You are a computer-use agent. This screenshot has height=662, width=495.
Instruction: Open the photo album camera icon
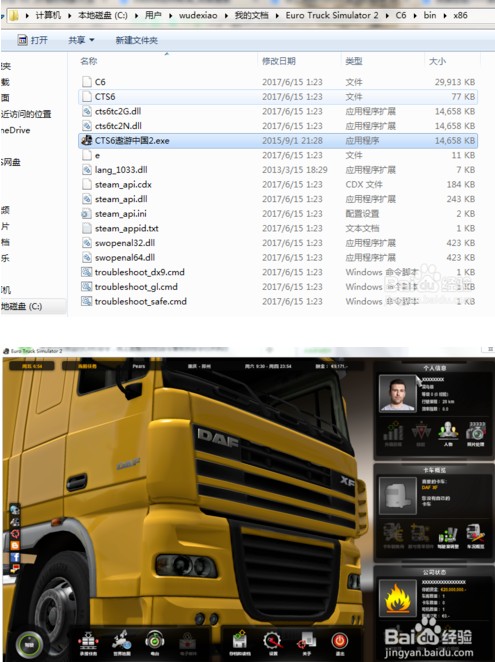coord(476,434)
